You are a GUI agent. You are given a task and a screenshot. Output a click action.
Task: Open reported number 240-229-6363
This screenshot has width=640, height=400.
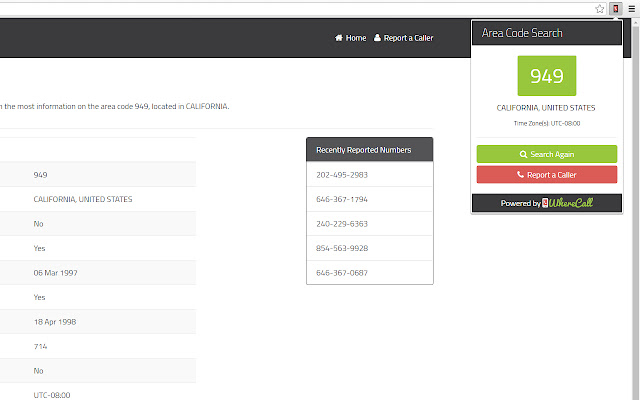[x=342, y=224]
